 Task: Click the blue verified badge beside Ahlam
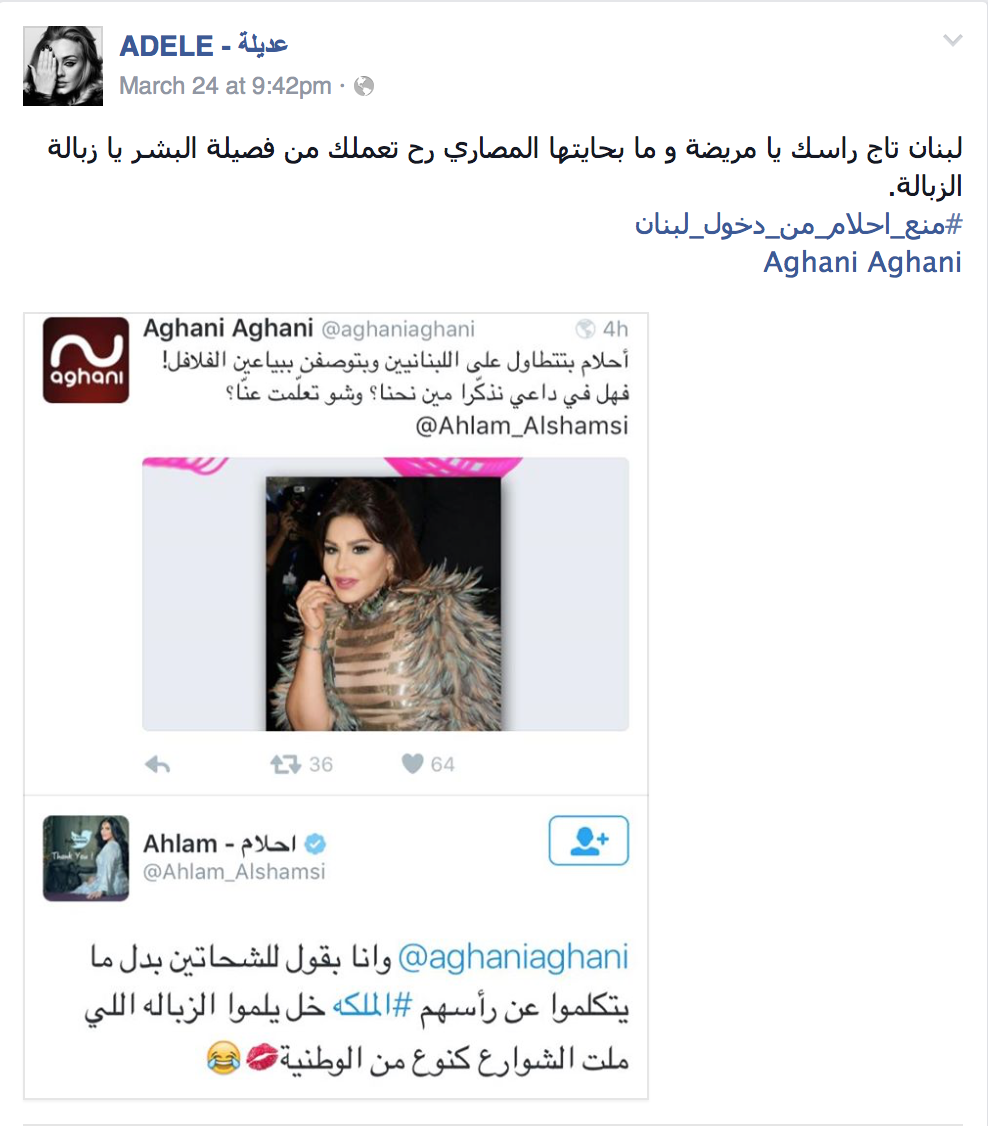coord(315,844)
